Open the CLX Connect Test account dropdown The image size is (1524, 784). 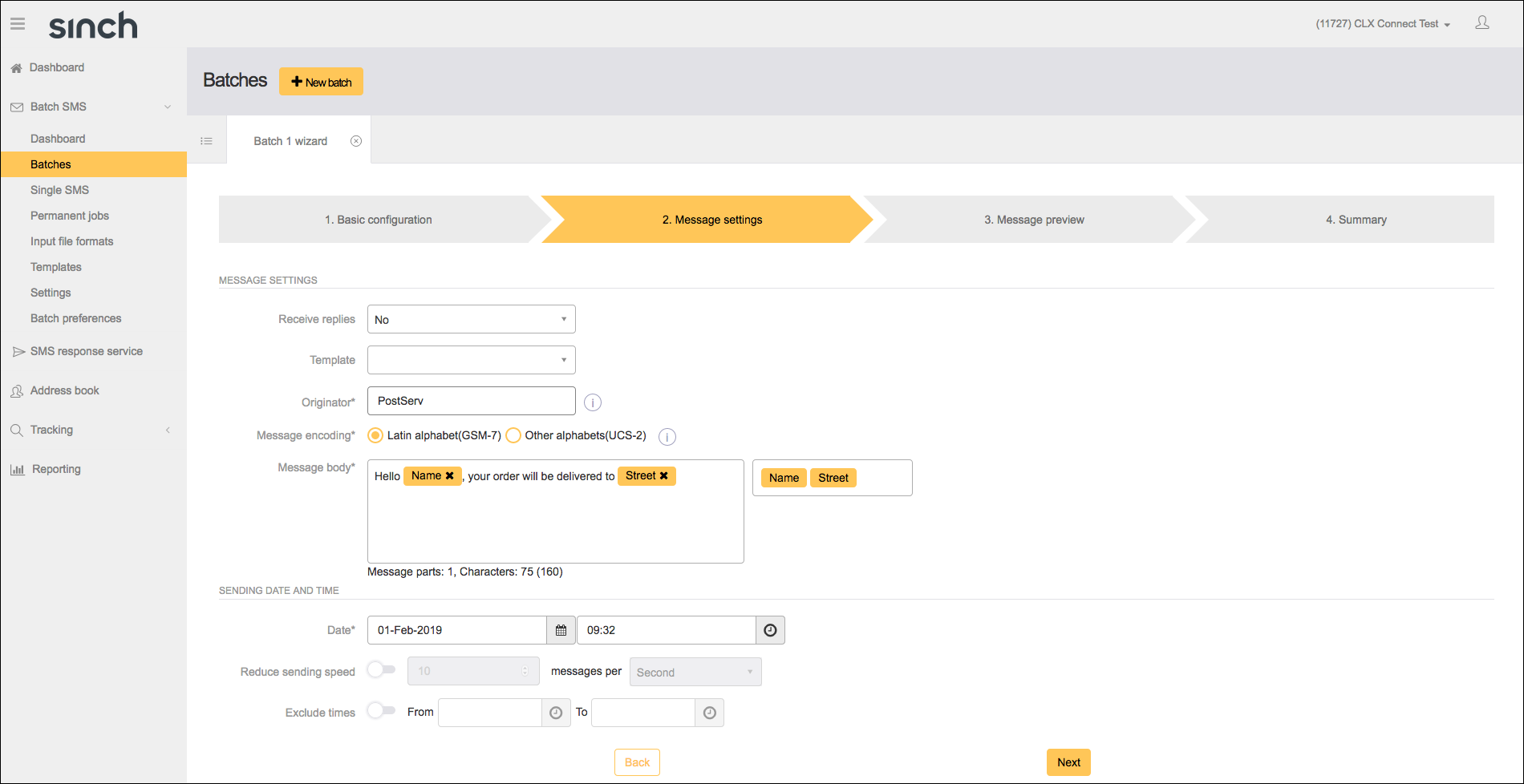(x=1381, y=23)
